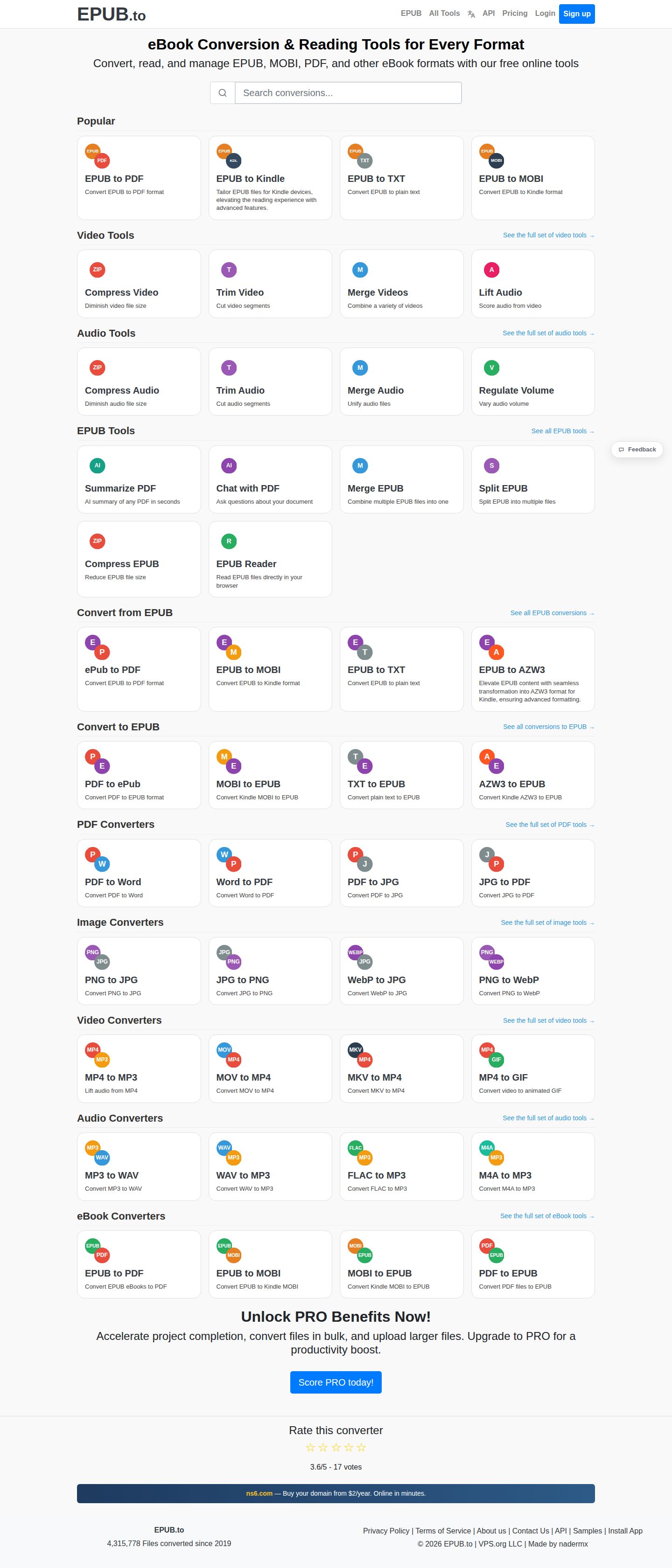Click the first rating star
Viewport: 672px width, 1568px height.
coord(310,1448)
